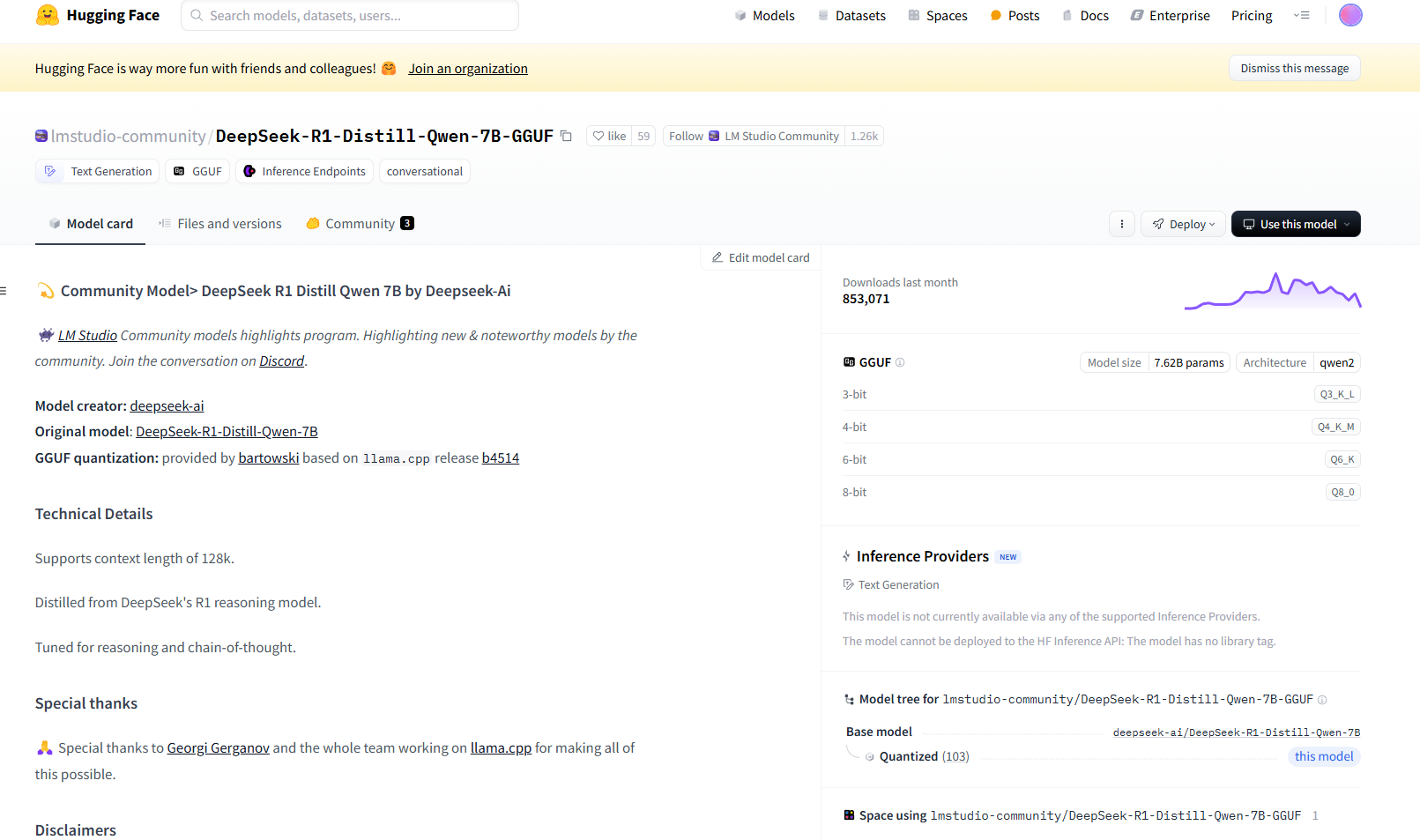The image size is (1420, 840).
Task: Click the GGUF info icon
Action: pos(900,362)
